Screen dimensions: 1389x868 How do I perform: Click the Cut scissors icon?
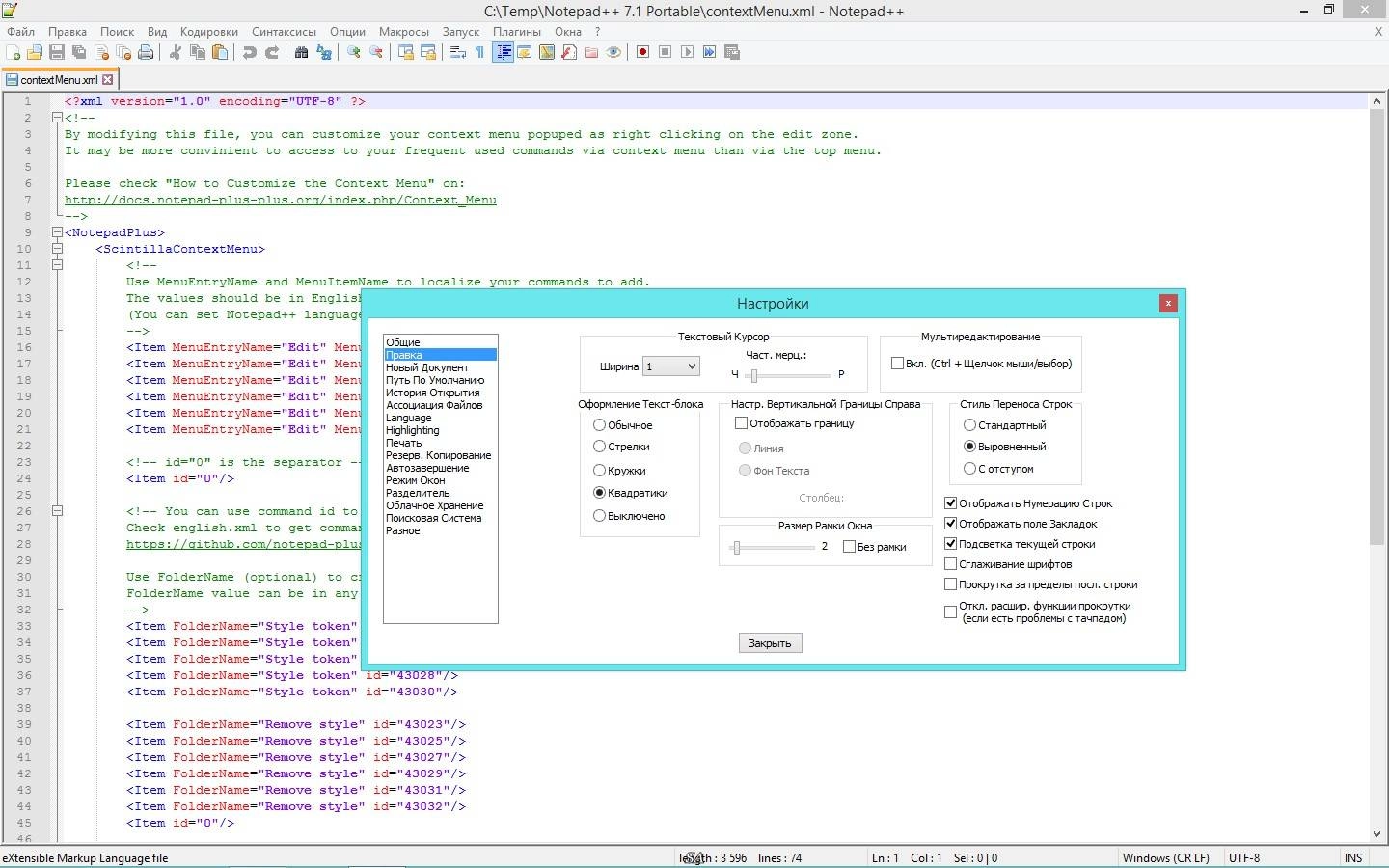[176, 52]
